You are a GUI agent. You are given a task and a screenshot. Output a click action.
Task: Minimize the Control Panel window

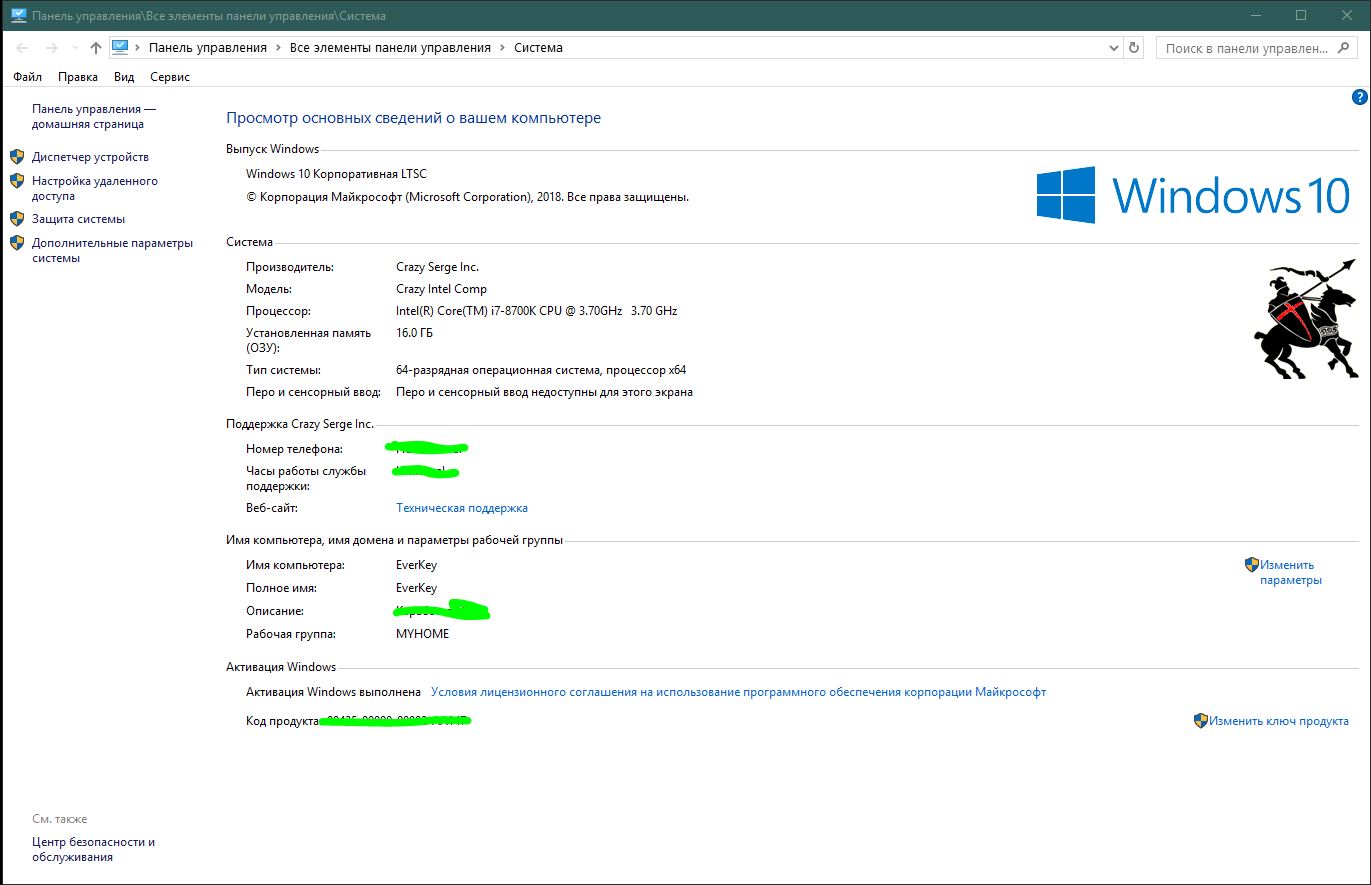1255,16
